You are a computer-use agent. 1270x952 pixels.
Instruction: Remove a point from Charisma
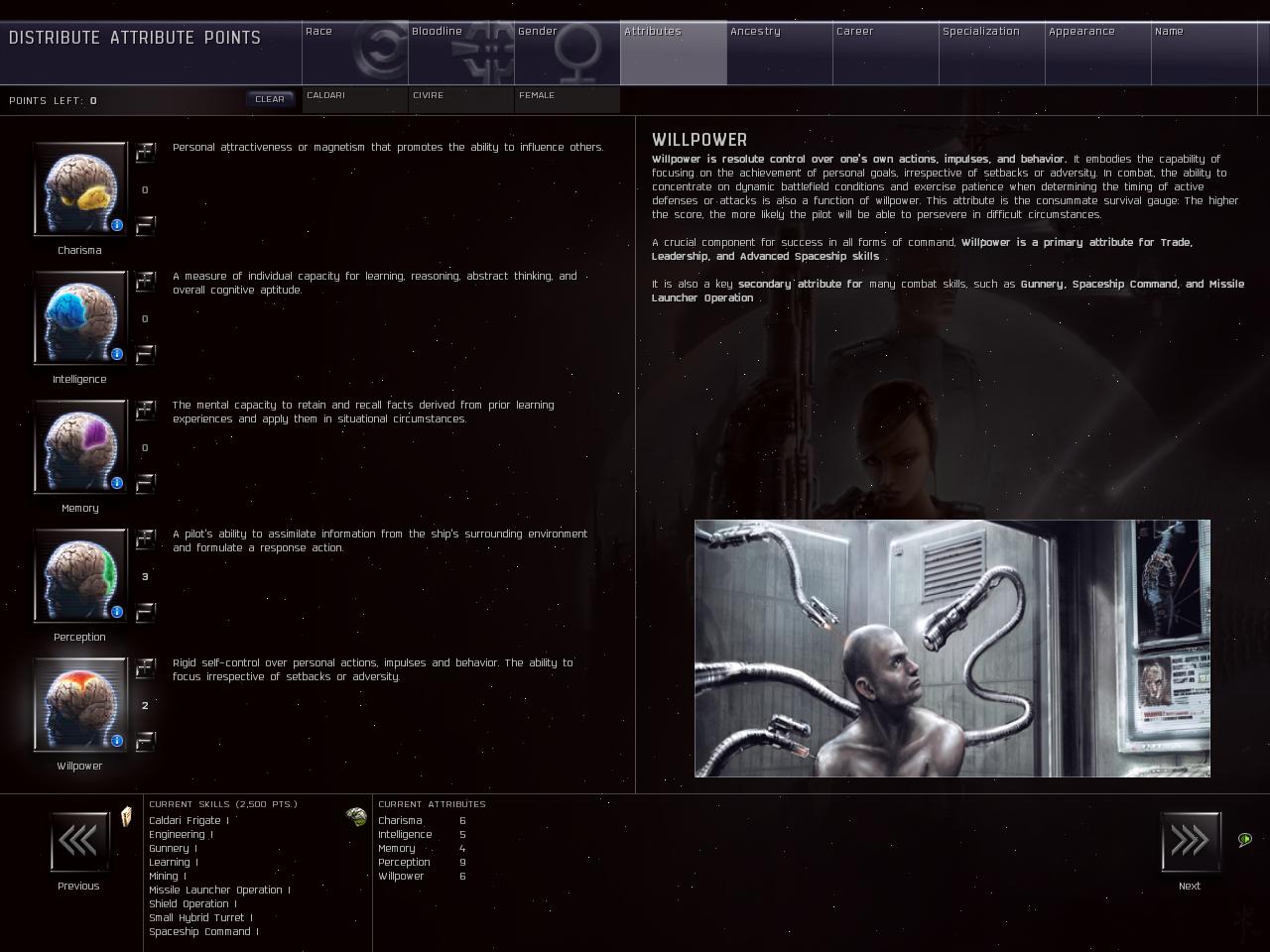click(x=146, y=226)
